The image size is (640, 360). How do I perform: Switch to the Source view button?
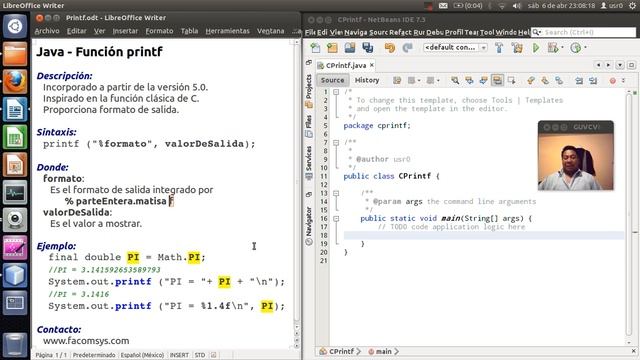click(332, 80)
